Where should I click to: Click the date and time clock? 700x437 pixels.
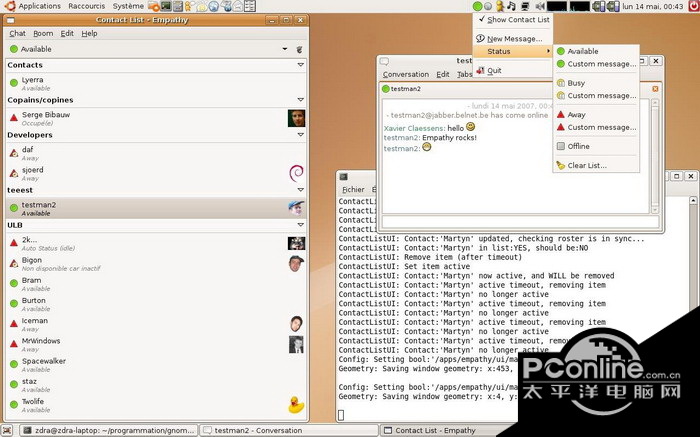pyautogui.click(x=653, y=6)
